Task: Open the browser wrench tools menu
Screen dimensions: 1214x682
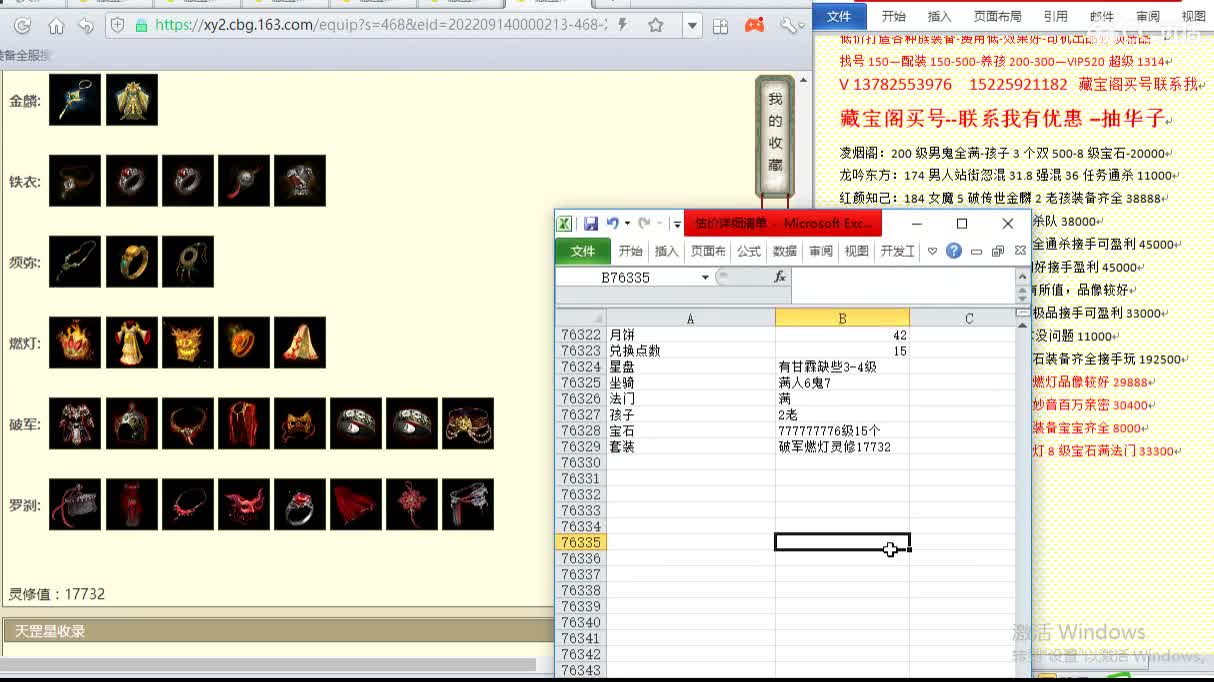Action: (x=789, y=25)
